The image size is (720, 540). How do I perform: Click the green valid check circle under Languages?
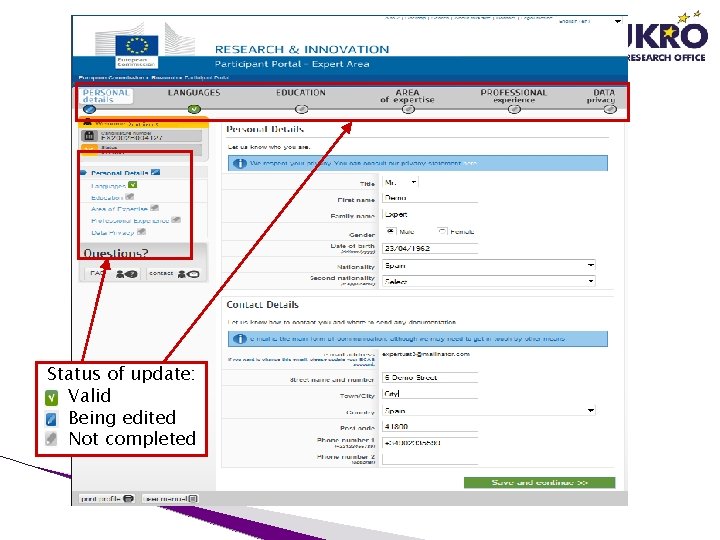tap(194, 109)
